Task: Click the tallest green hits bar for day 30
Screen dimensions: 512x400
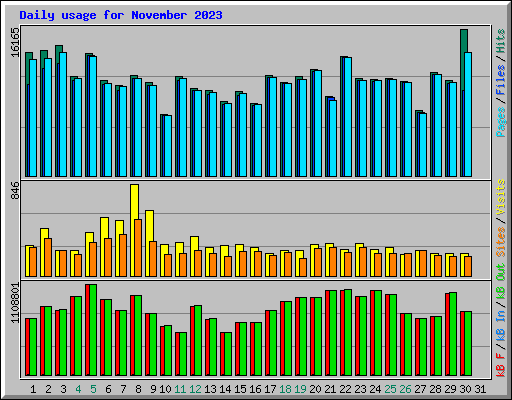Action: pos(464,41)
